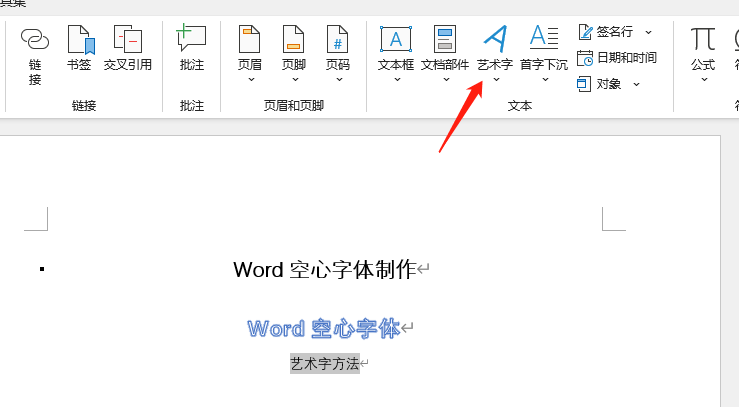Image resolution: width=739 pixels, height=407 pixels.
Task: Click the 文本 group label
Action: coord(519,106)
